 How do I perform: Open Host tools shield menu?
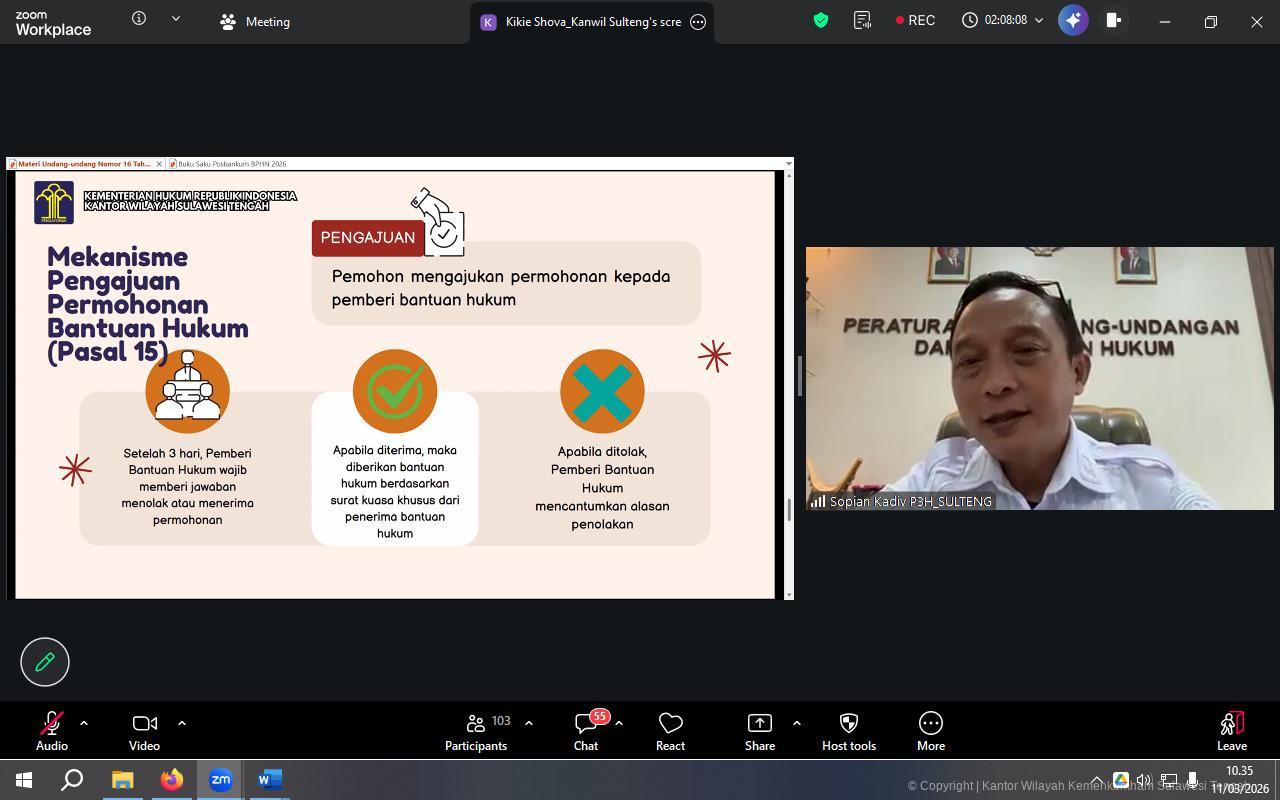848,731
